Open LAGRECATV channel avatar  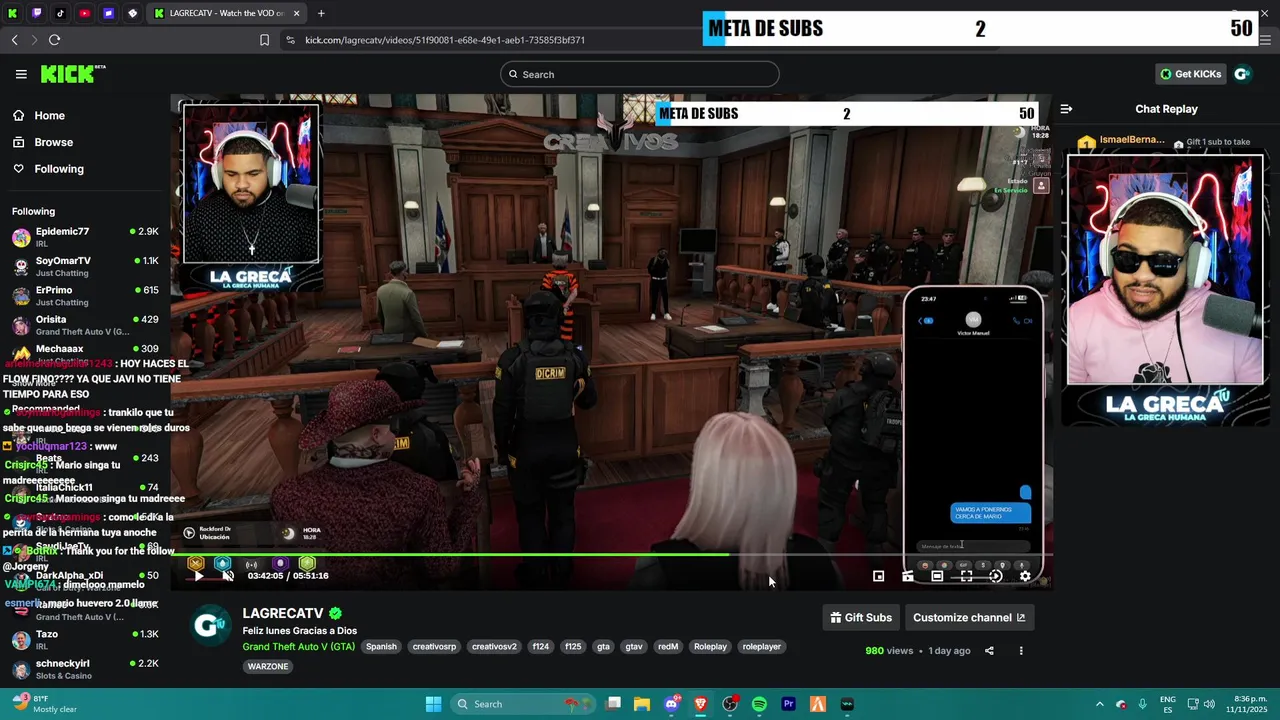point(210,625)
